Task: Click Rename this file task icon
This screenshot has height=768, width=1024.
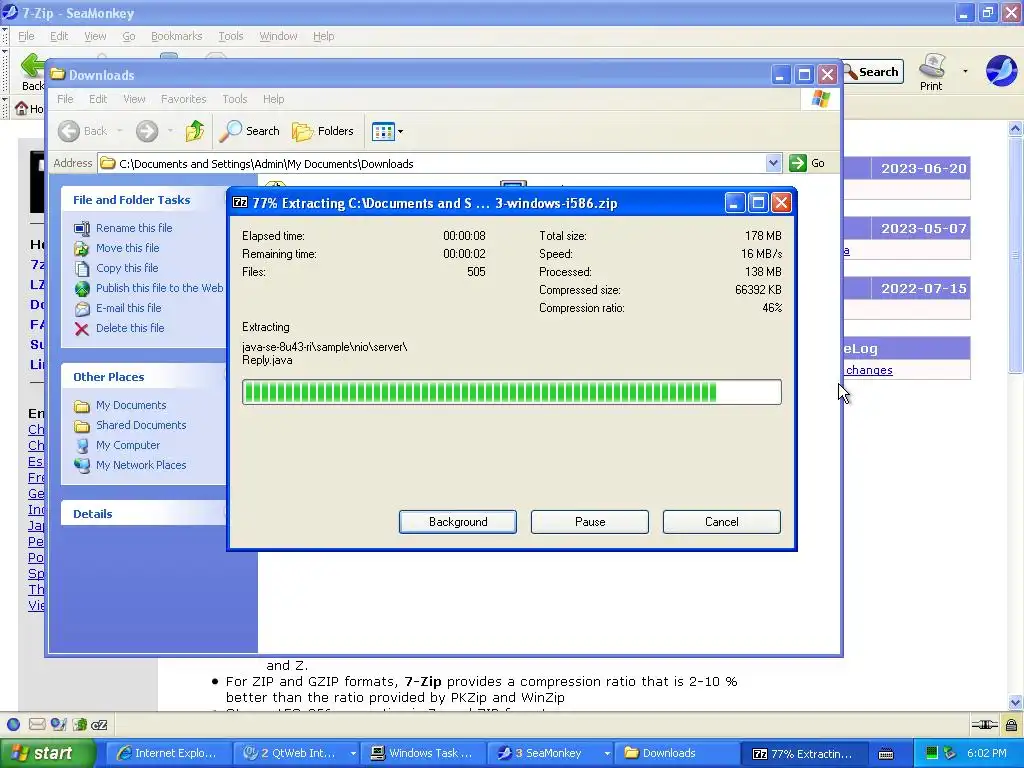Action: tap(82, 229)
